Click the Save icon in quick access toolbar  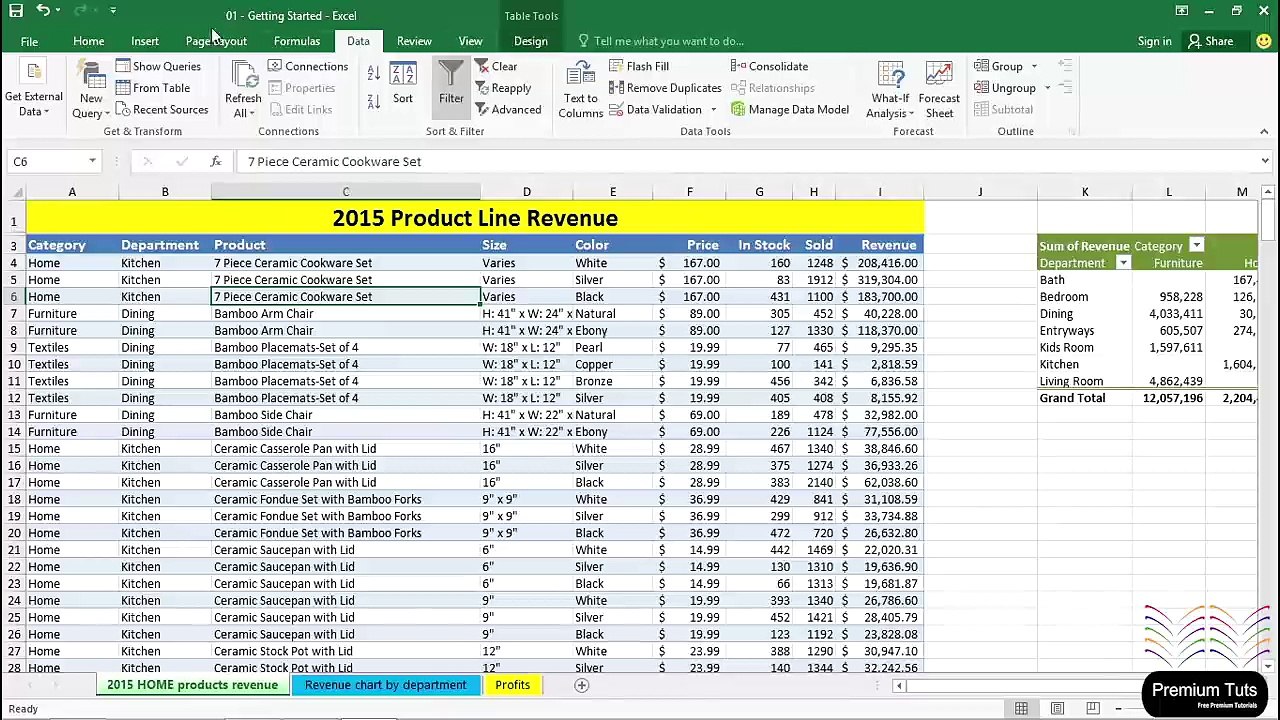click(16, 11)
